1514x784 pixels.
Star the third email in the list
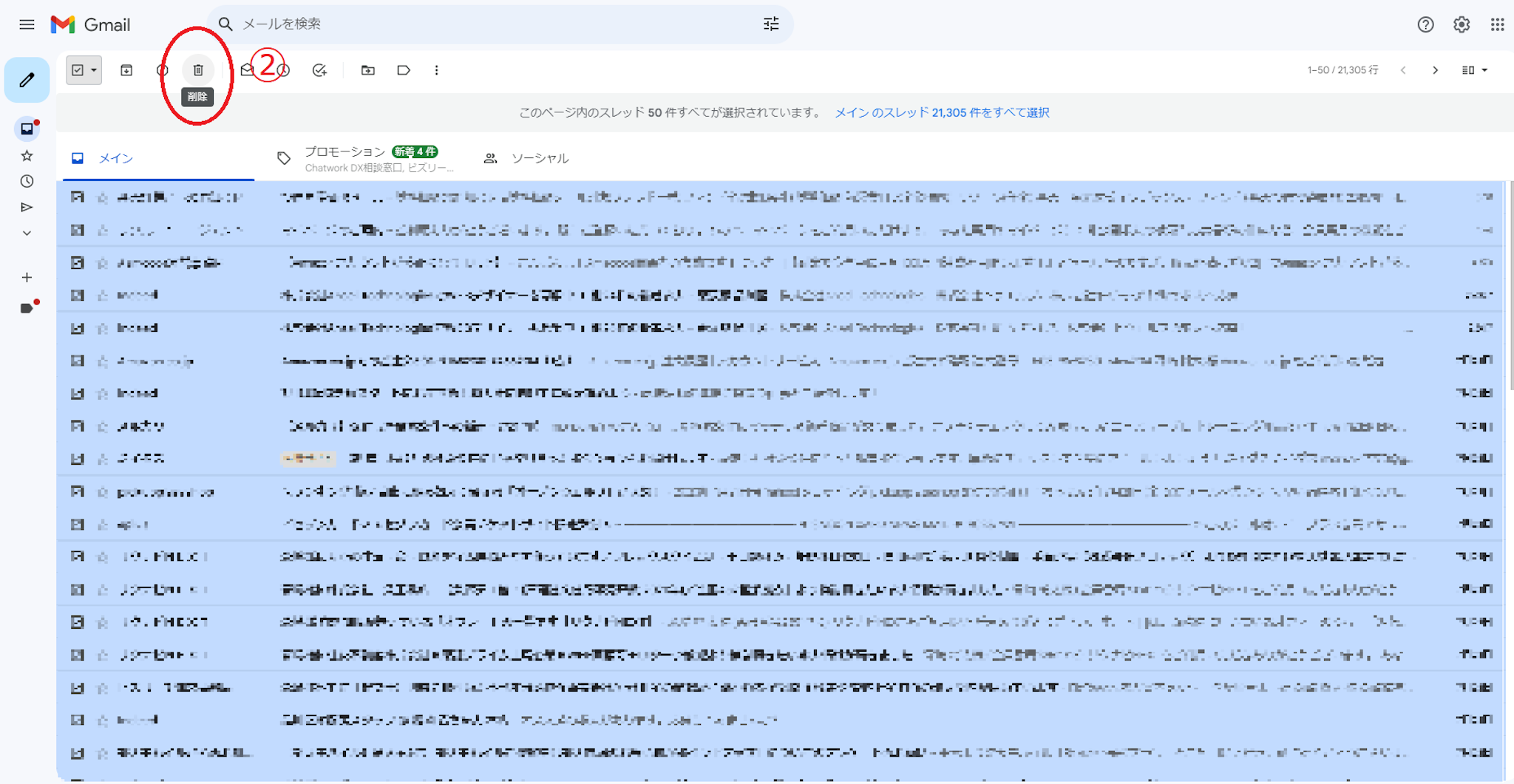103,262
